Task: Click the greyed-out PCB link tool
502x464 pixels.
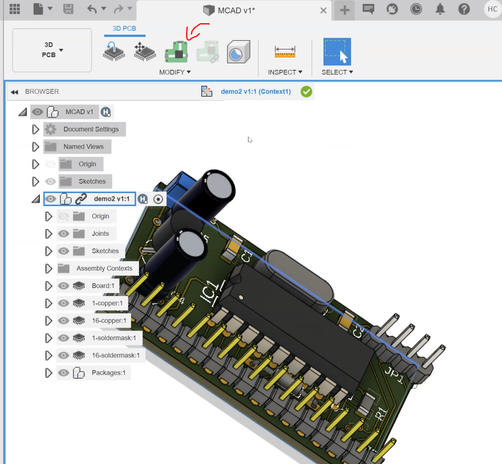Action: coord(208,52)
